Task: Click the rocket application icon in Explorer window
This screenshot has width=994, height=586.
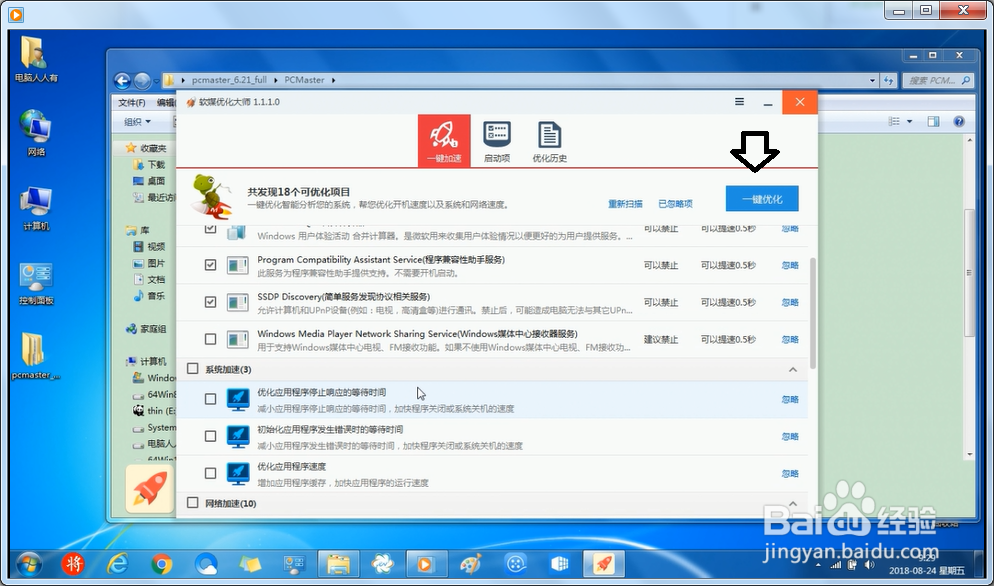Action: (x=150, y=488)
